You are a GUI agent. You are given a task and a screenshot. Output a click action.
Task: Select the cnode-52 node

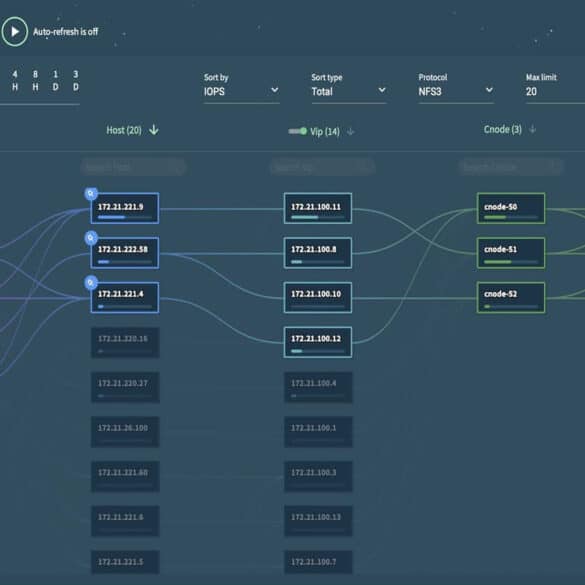click(x=511, y=298)
